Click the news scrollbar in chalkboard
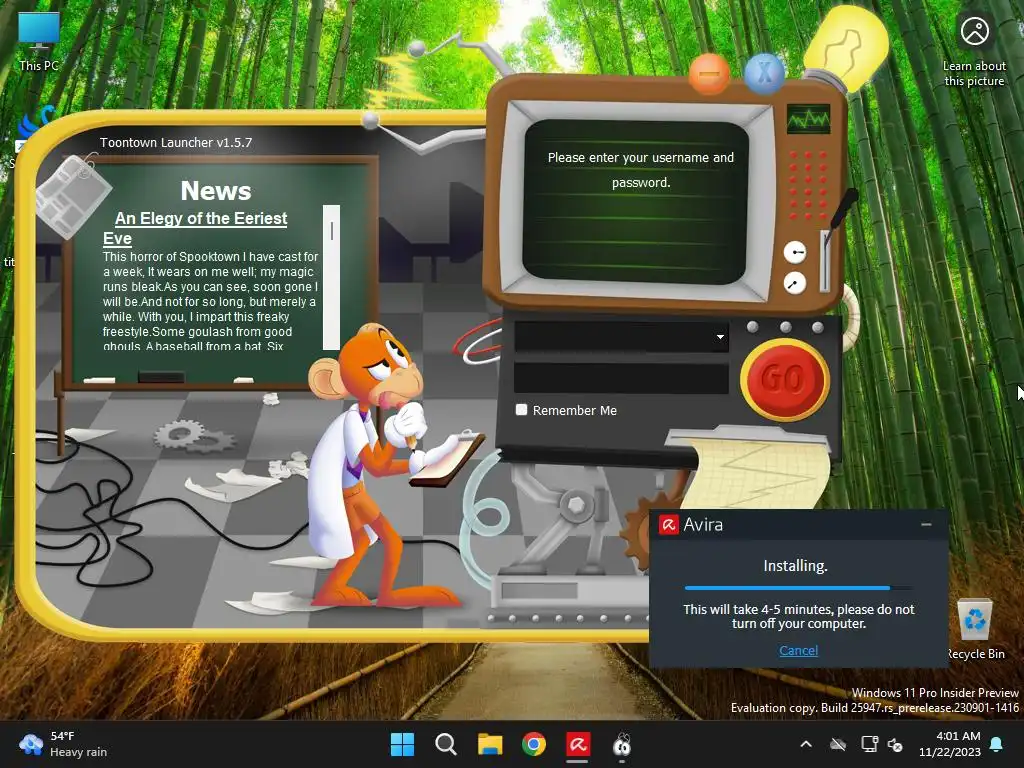Viewport: 1024px width, 768px height. 331,278
